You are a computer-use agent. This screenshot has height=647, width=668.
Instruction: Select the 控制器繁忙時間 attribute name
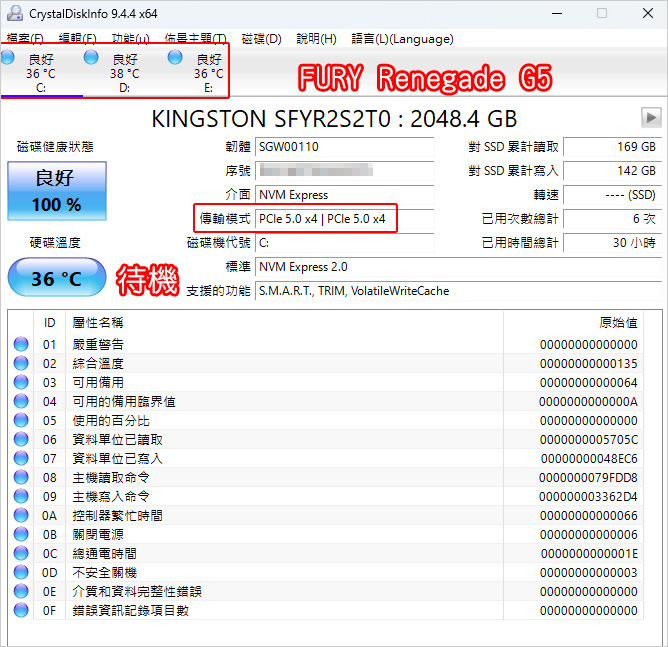[117, 516]
